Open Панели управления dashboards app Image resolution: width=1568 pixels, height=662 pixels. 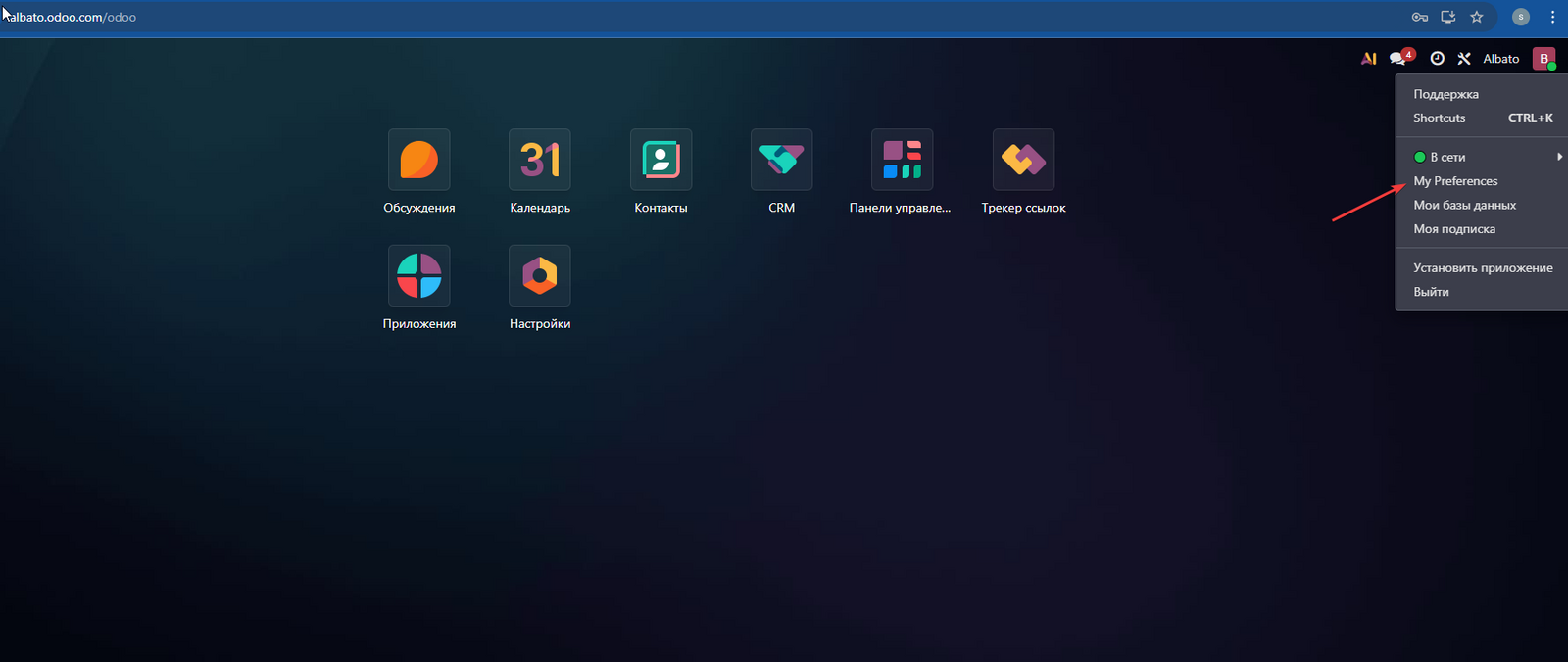[902, 160]
